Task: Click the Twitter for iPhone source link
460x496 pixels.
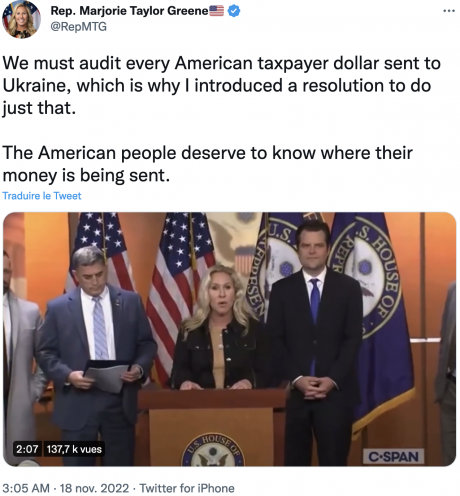Action: 187,488
